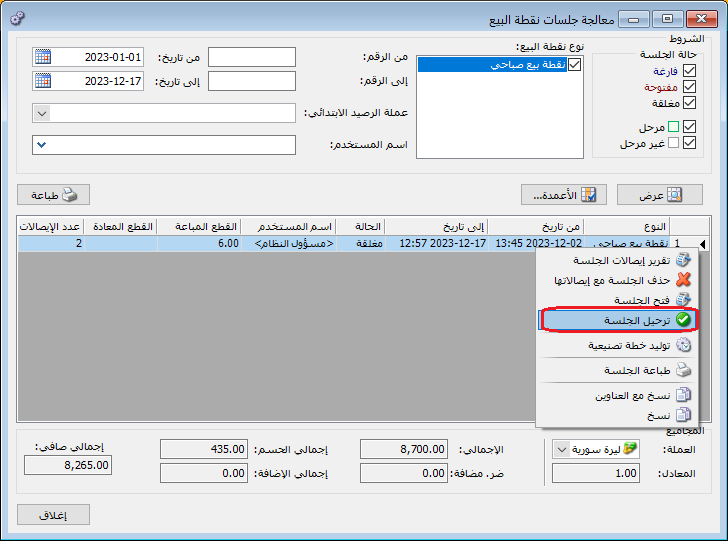Expand the اسم المستخدم dropdown
This screenshot has width=728, height=541.
42,145
